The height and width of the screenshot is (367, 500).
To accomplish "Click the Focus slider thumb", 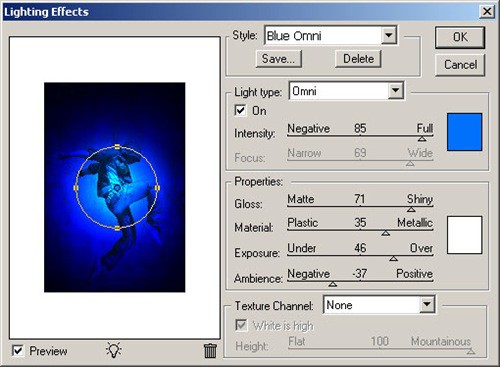I will point(410,163).
